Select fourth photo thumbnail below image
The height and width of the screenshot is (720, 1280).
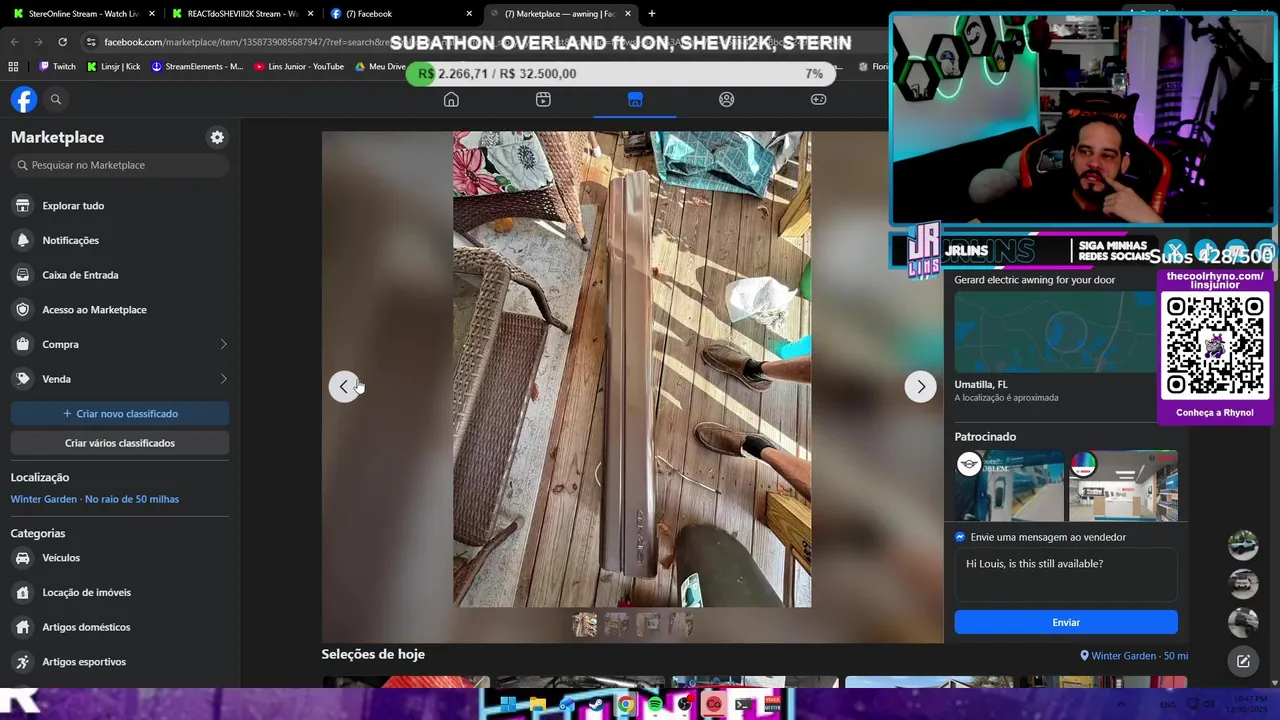680,625
